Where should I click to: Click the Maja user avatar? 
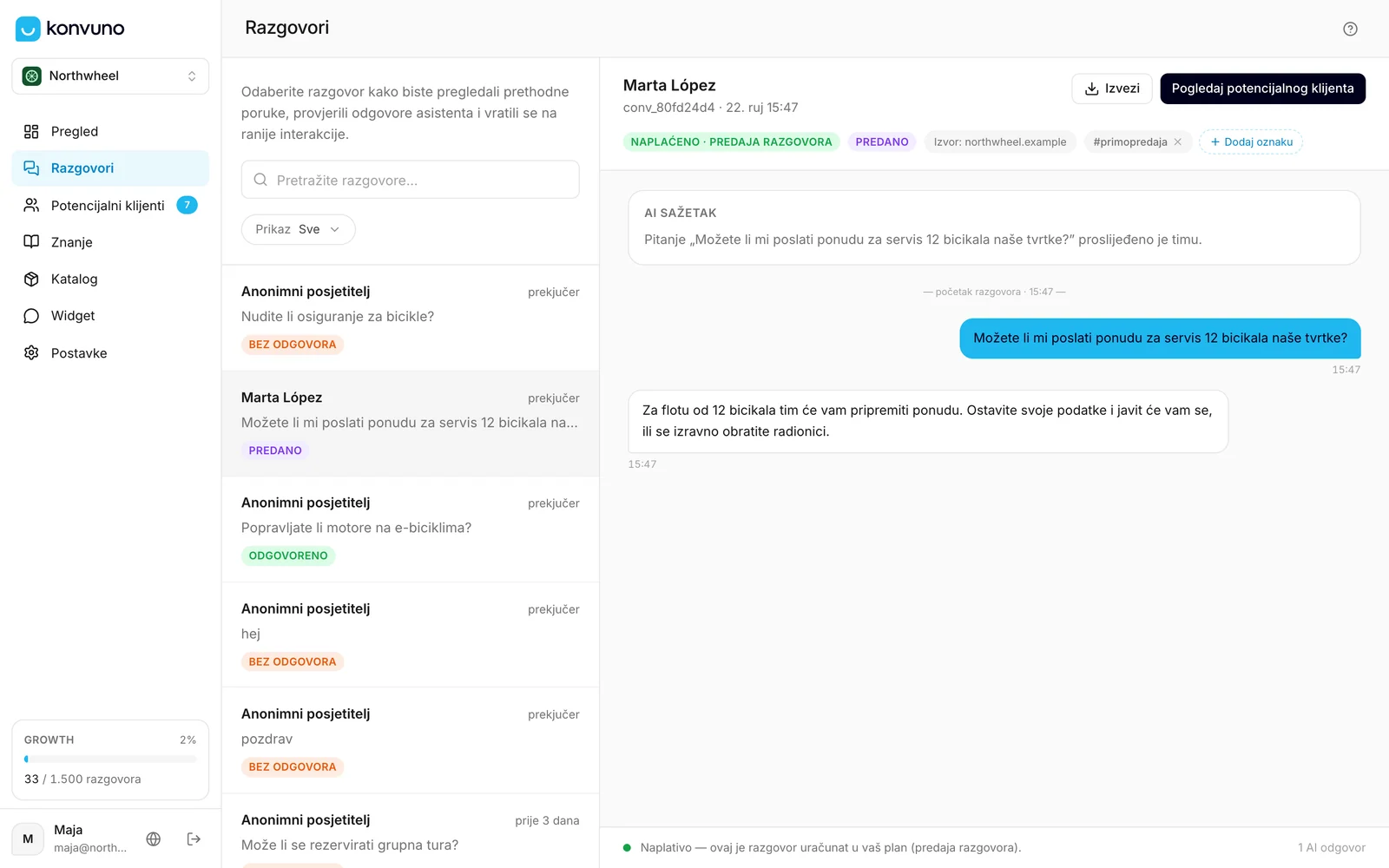coord(28,838)
